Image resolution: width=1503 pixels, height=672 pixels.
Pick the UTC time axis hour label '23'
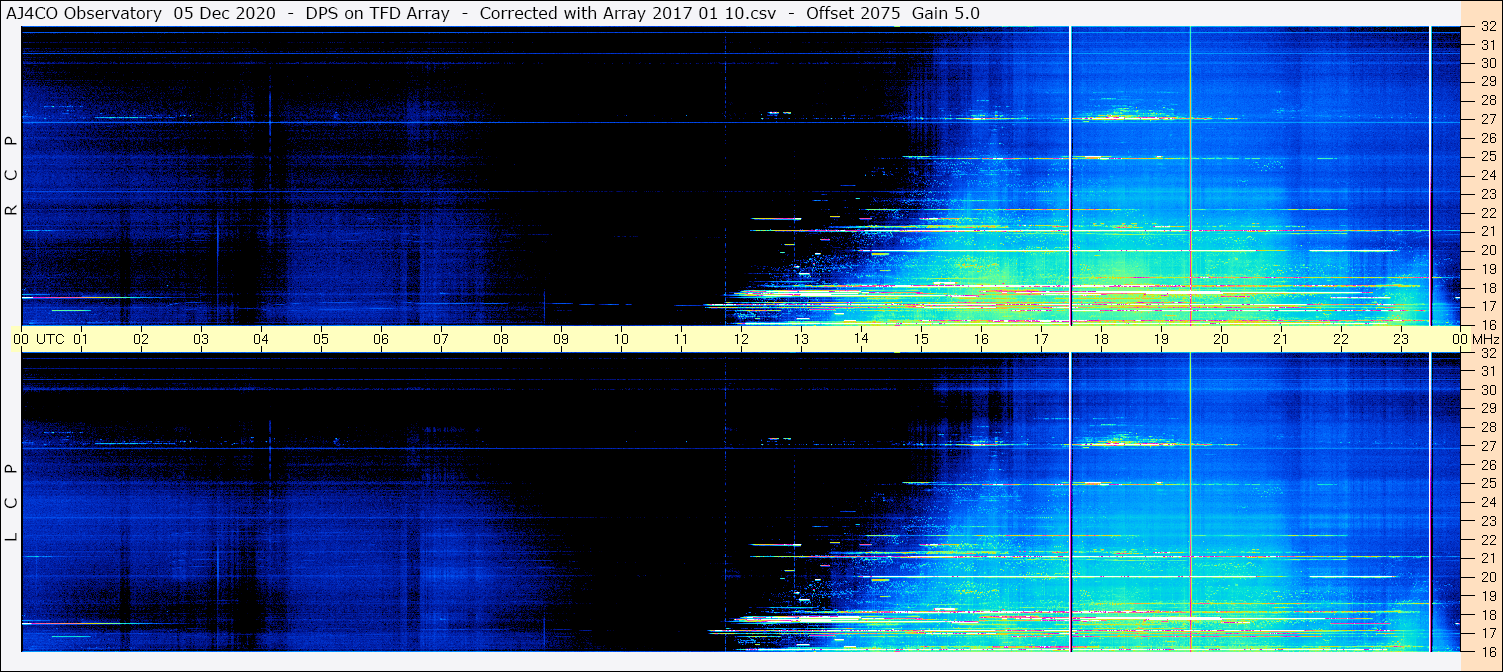tap(1401, 339)
